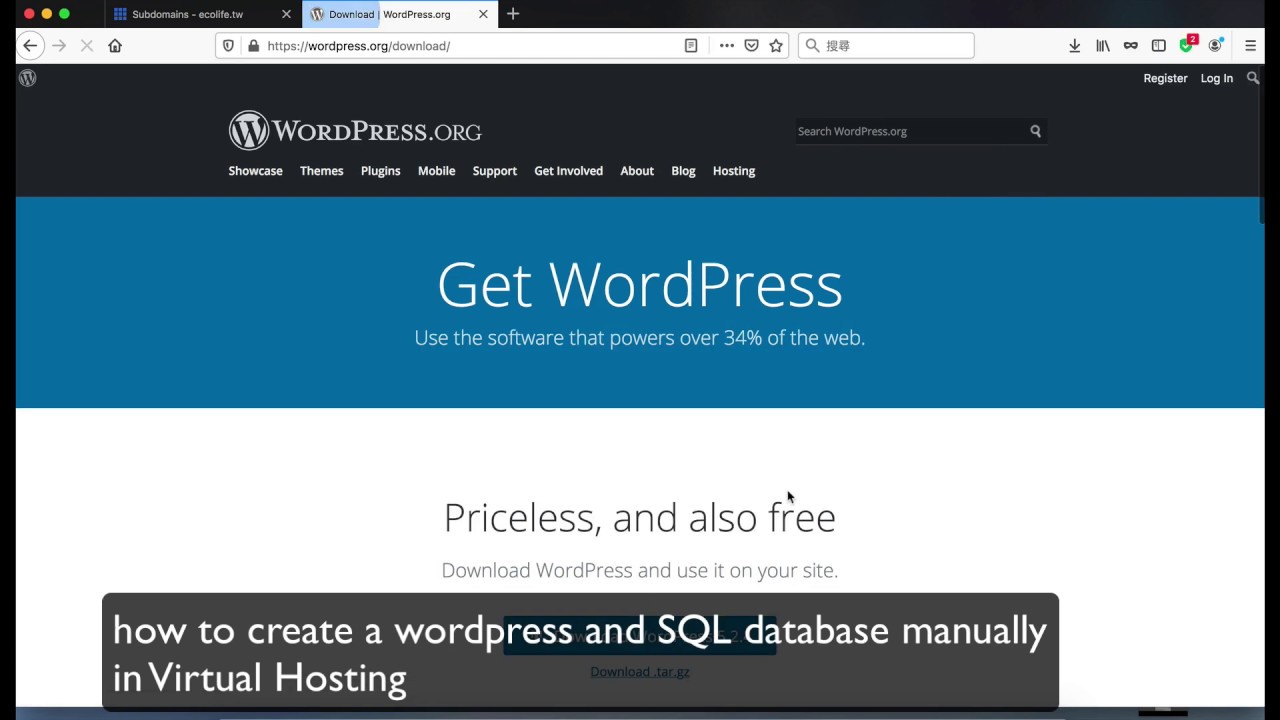Open the Get Involved nav link
1280x720 pixels.
point(568,171)
